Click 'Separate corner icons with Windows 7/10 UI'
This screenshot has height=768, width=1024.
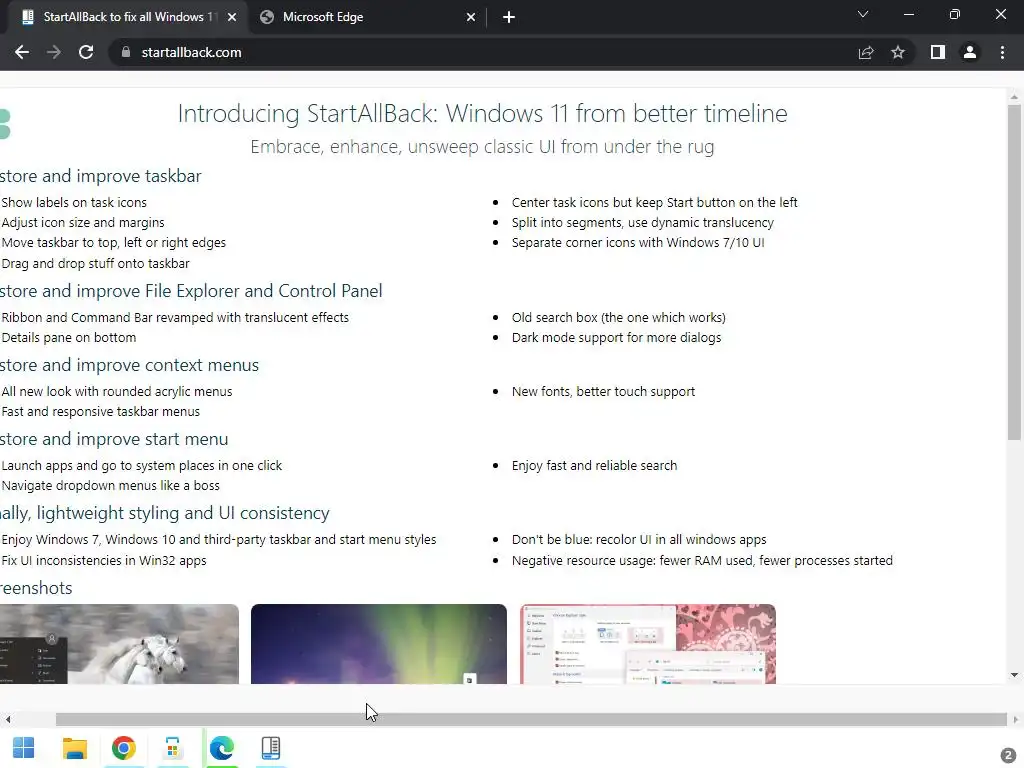638,243
